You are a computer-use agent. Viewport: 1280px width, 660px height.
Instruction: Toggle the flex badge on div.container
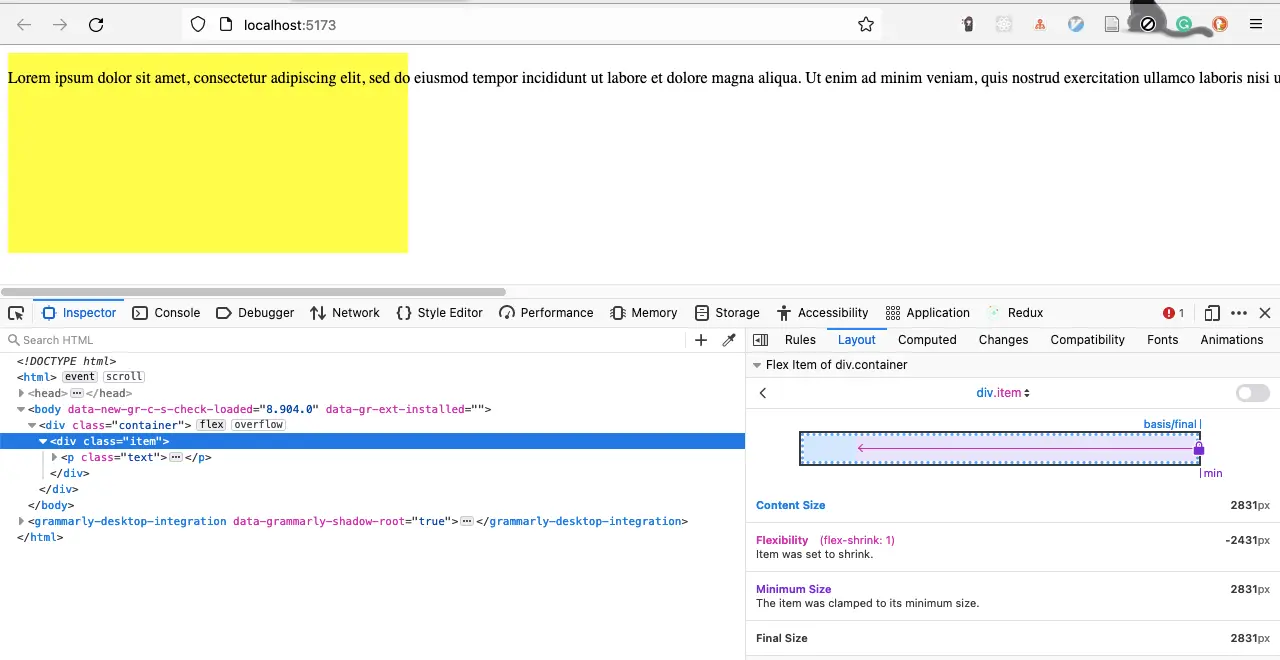211,425
